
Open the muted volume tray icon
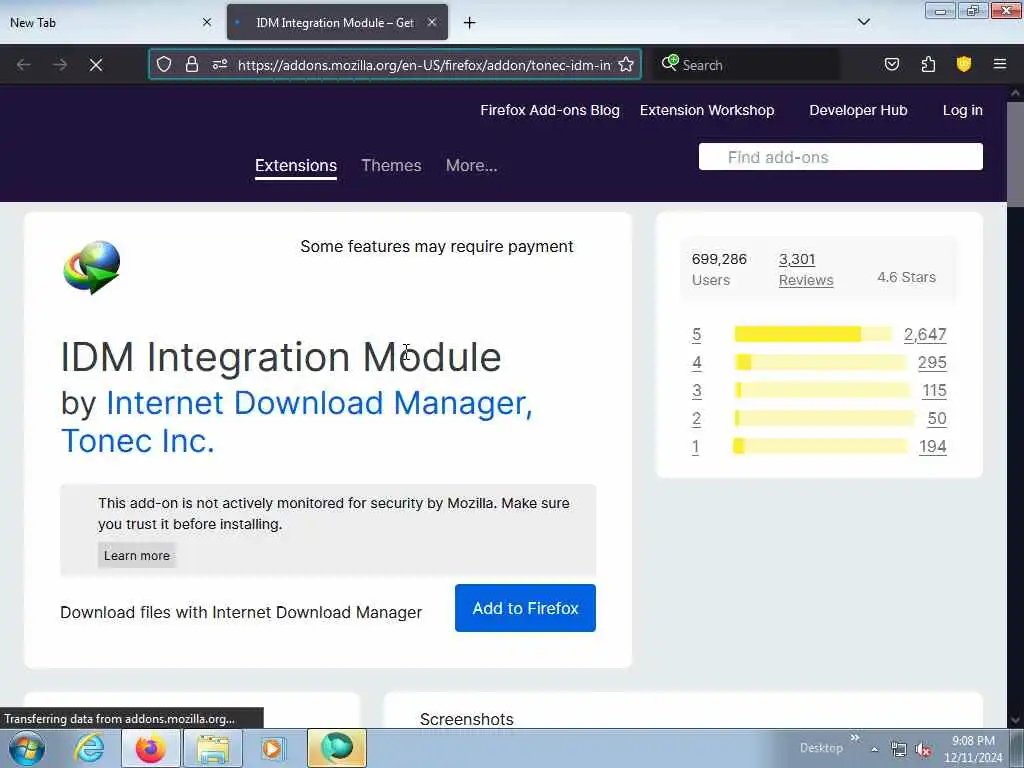pyautogui.click(x=923, y=750)
